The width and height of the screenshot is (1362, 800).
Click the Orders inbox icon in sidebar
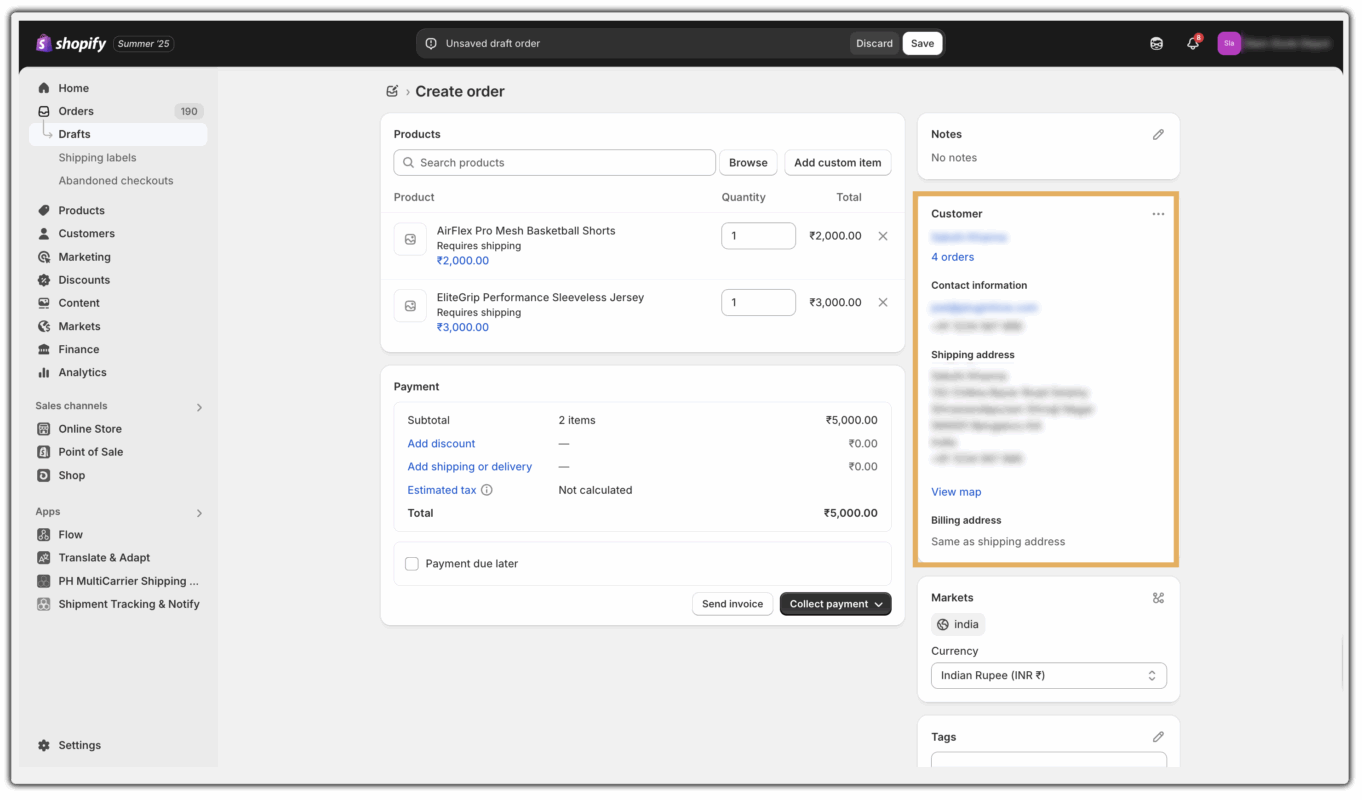point(43,111)
